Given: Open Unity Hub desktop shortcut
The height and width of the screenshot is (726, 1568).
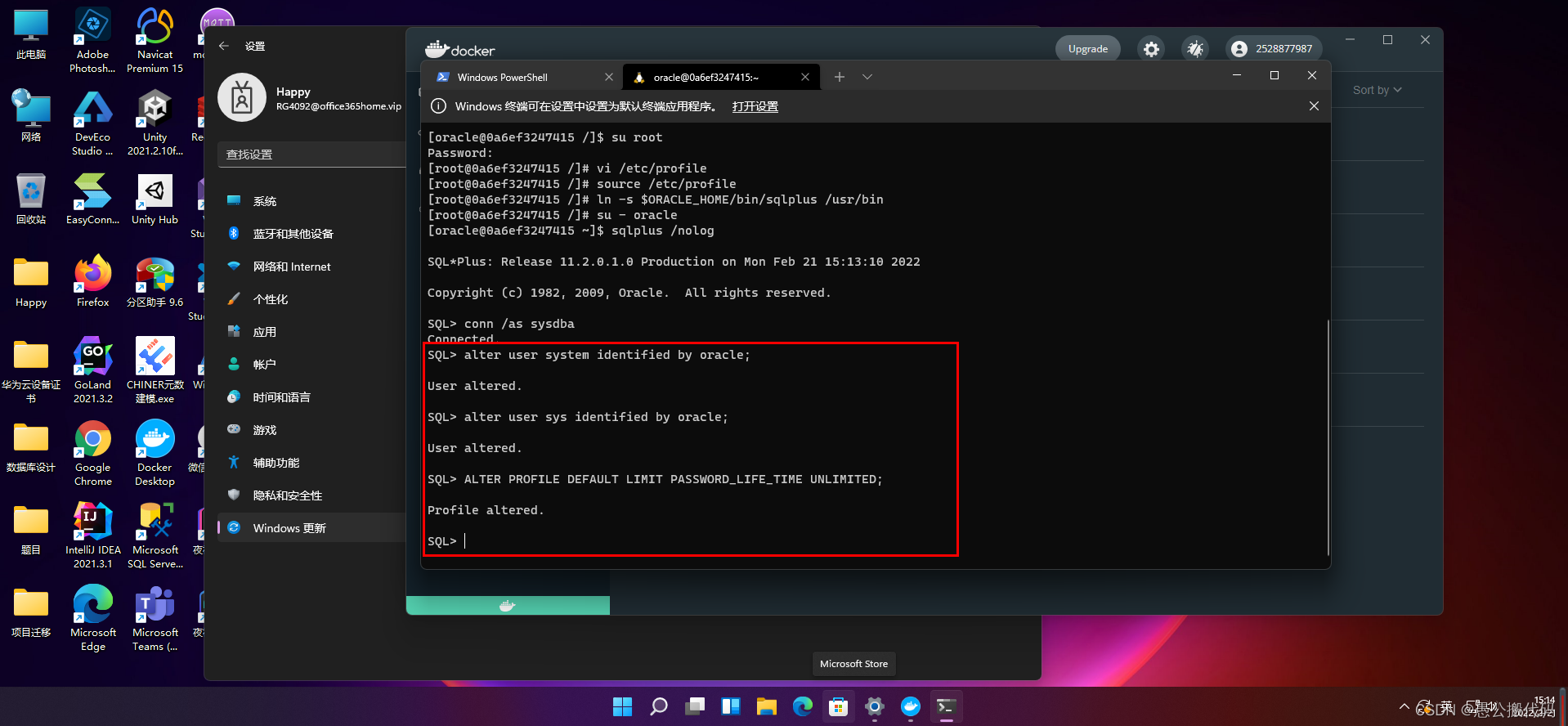Looking at the screenshot, I should (155, 199).
